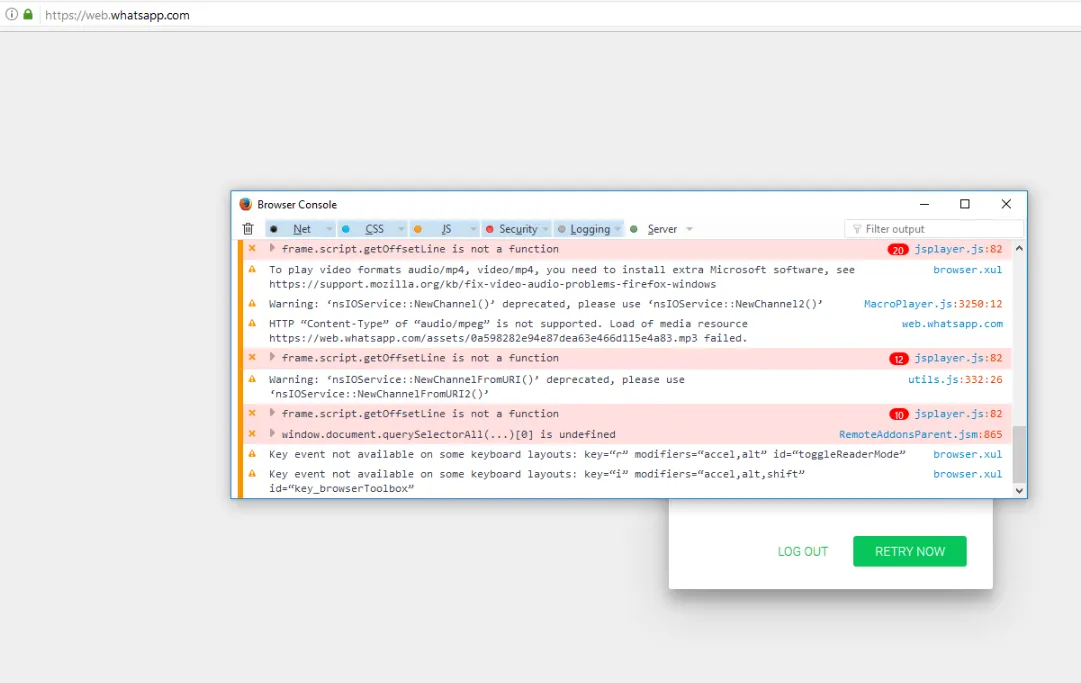Open the Logging filter dropdown arrow
Screen dimensions: 1081x683
point(618,229)
